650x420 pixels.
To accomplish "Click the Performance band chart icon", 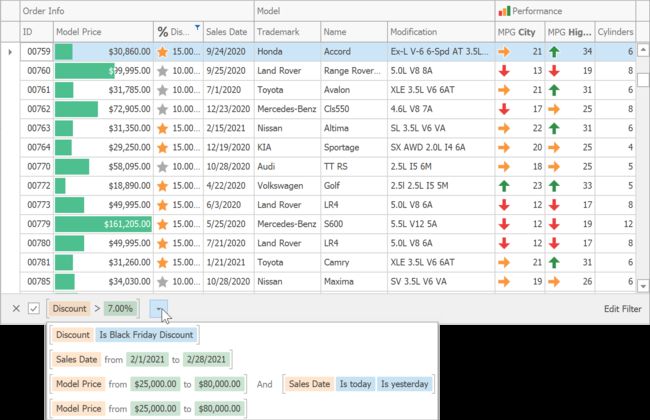I will (504, 11).
